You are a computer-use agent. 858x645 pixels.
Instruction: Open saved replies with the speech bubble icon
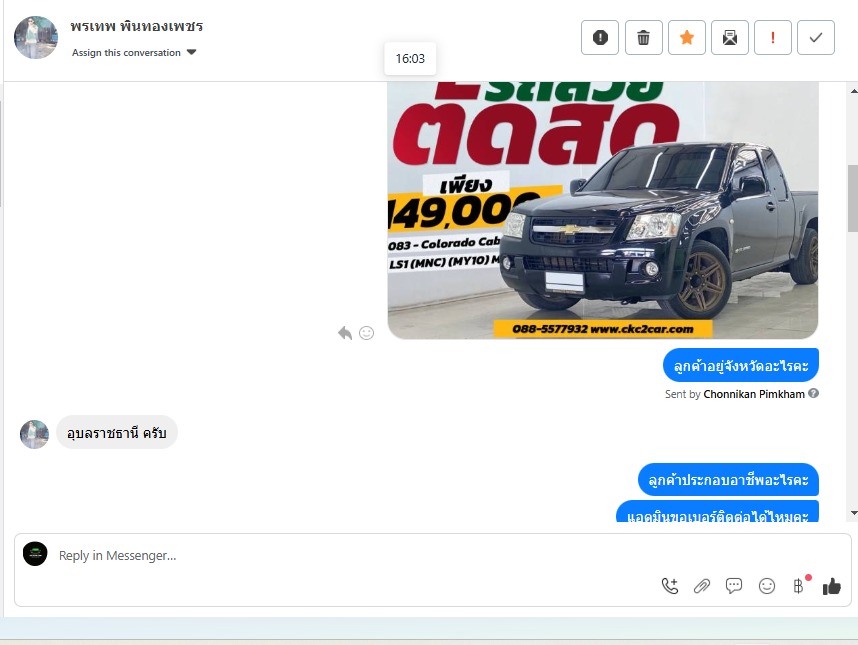pyautogui.click(x=734, y=586)
